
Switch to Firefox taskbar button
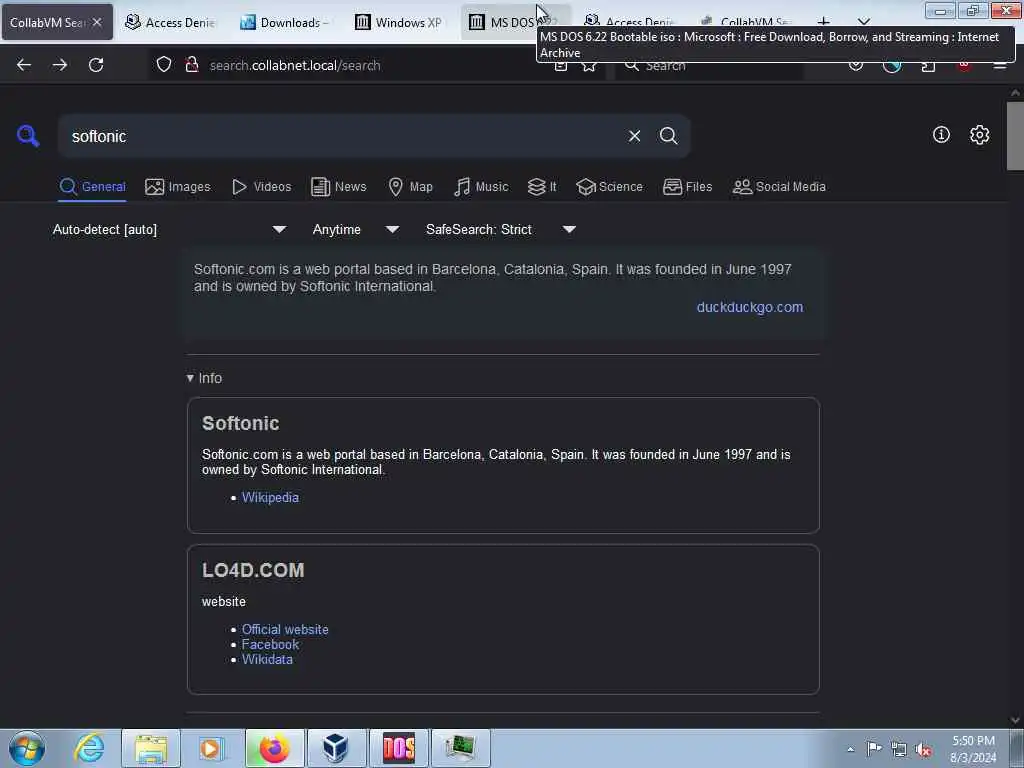point(274,748)
